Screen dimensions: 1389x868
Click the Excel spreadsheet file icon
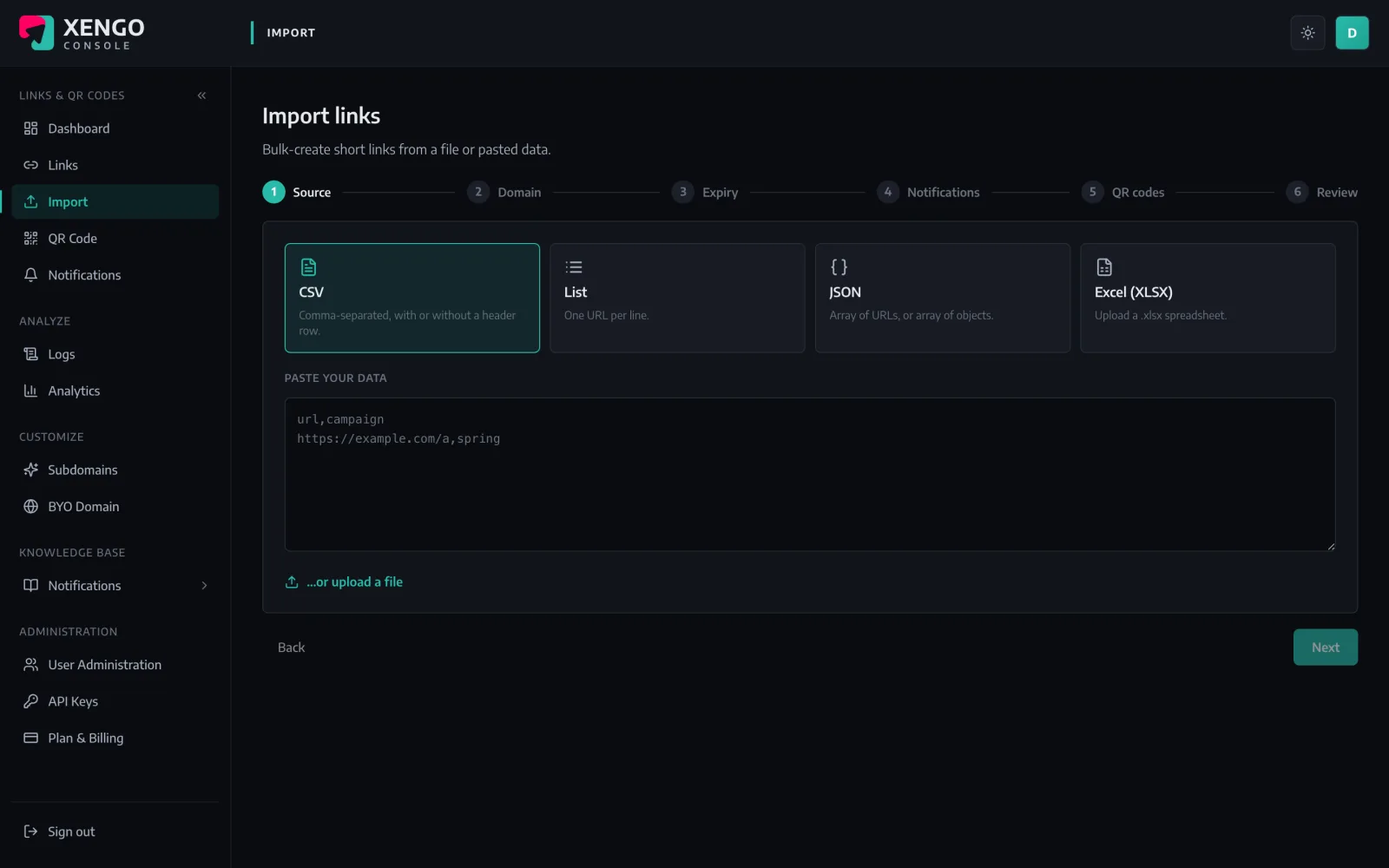[x=1104, y=267]
